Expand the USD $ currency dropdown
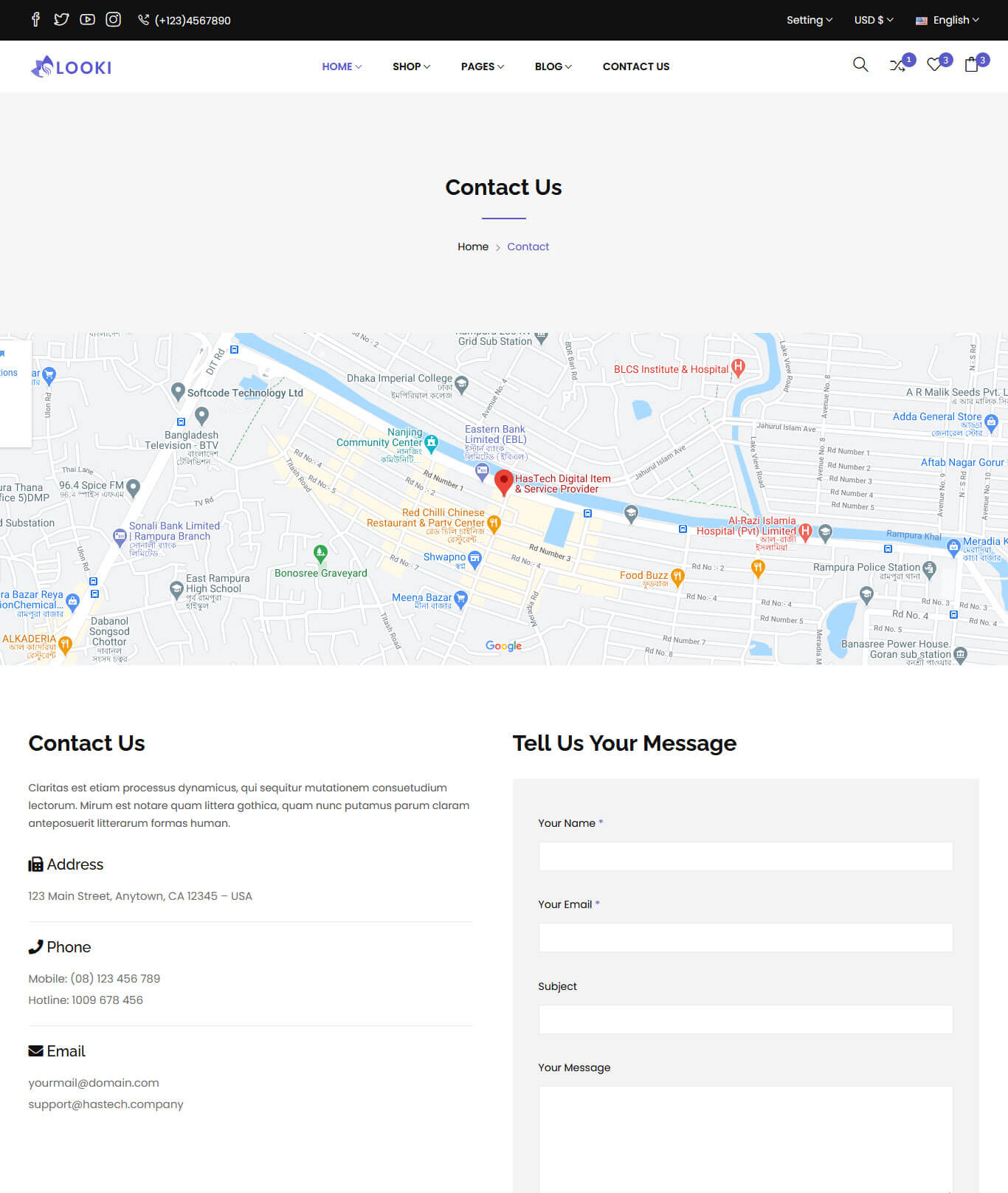Image resolution: width=1008 pixels, height=1193 pixels. coord(873,20)
